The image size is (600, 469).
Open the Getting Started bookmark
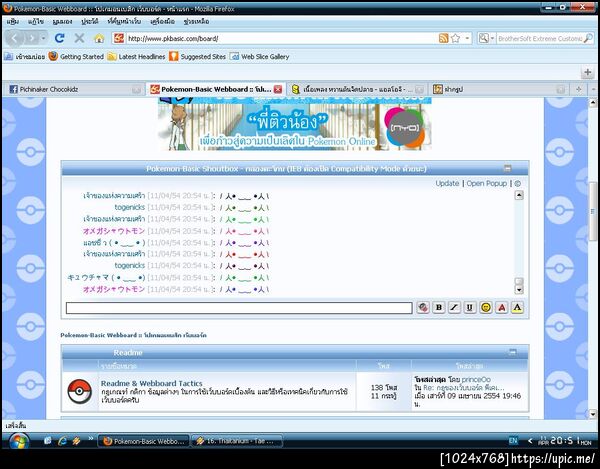click(77, 57)
